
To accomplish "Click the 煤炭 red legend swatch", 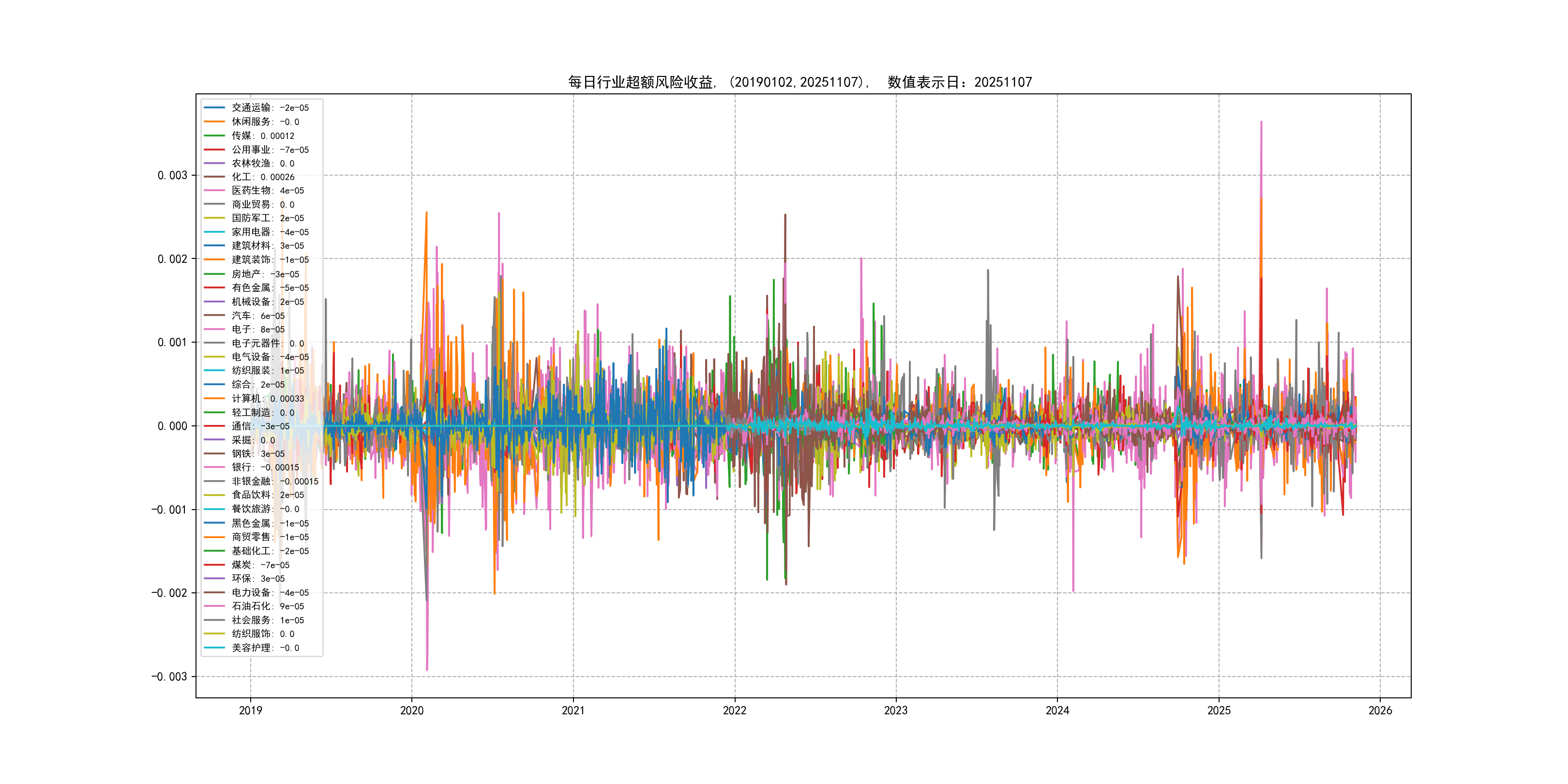I will [214, 565].
